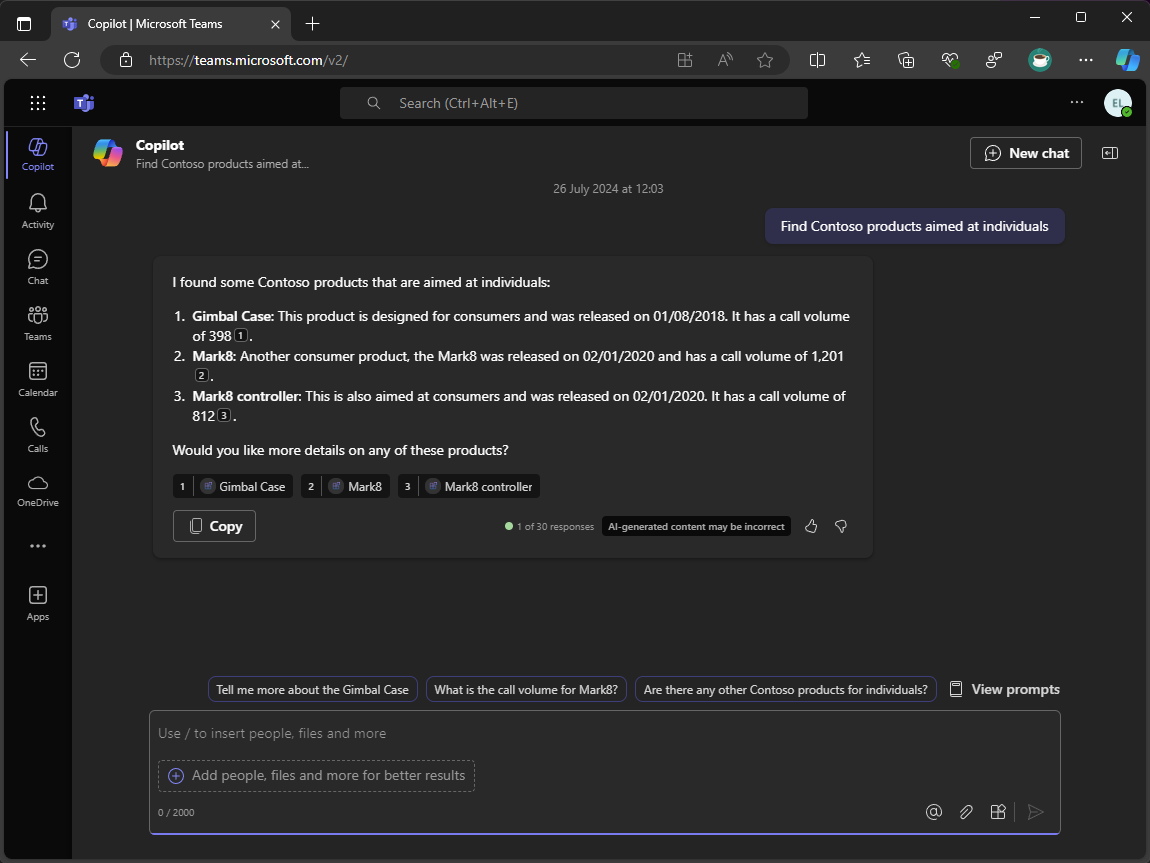Open the app launcher waffle grid
The height and width of the screenshot is (863, 1150).
click(x=37, y=103)
